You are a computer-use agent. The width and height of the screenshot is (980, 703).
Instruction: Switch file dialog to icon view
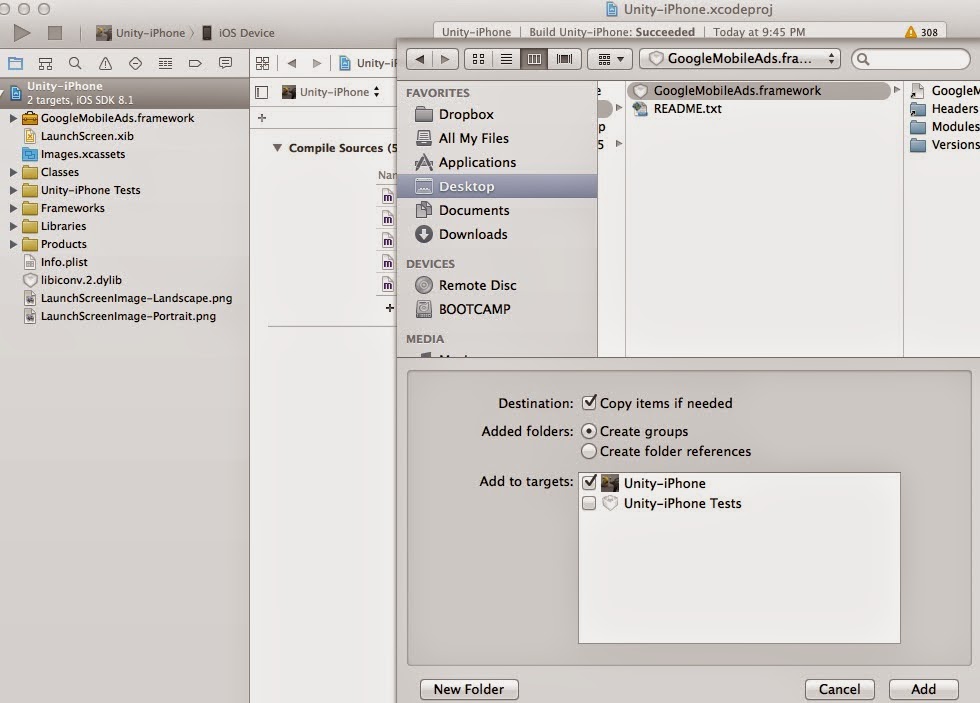(478, 59)
